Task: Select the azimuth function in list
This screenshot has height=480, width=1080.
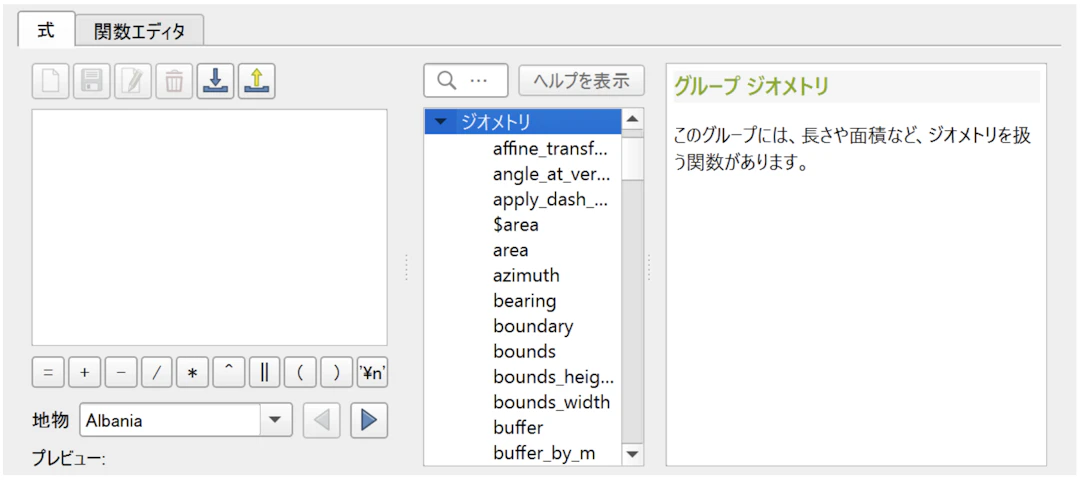Action: coord(526,275)
